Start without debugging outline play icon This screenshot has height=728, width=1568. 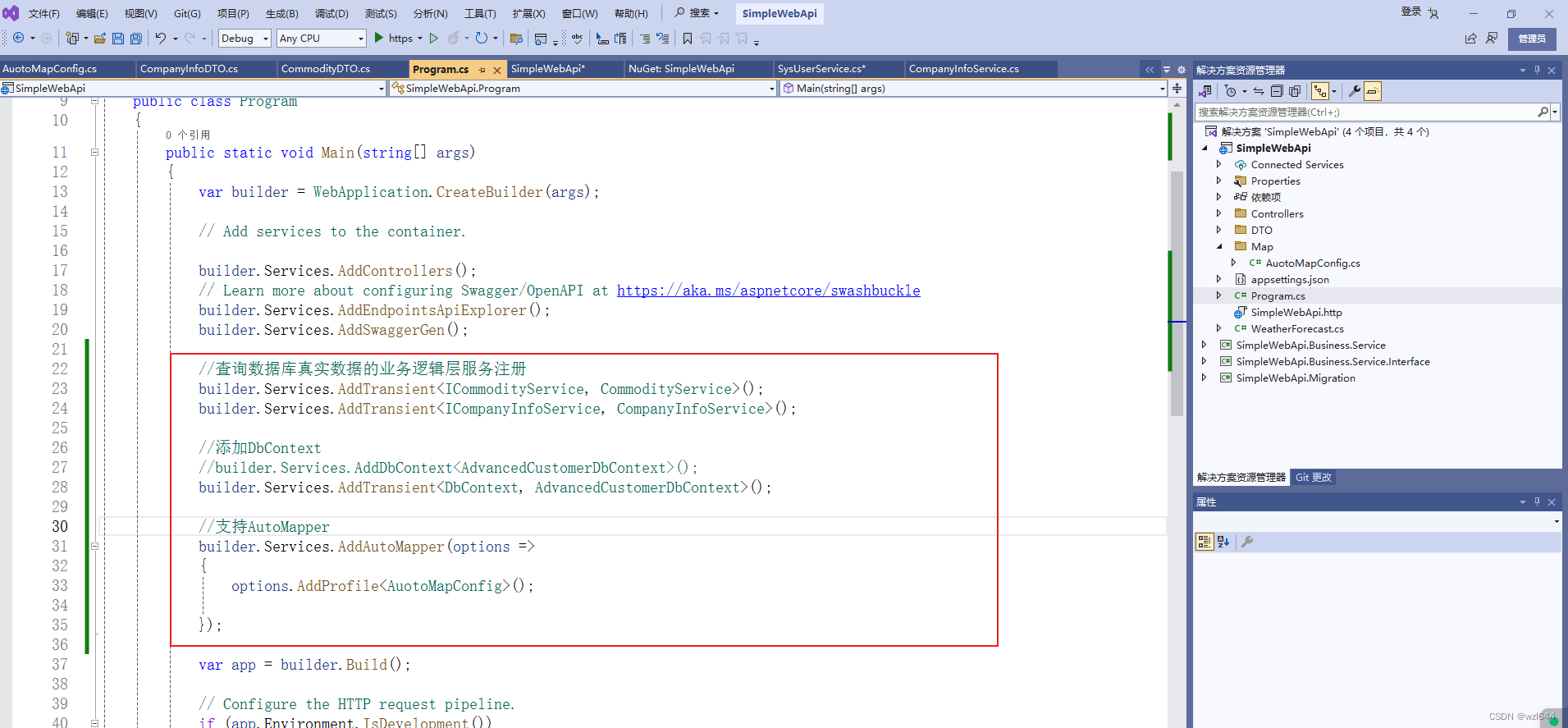click(434, 38)
